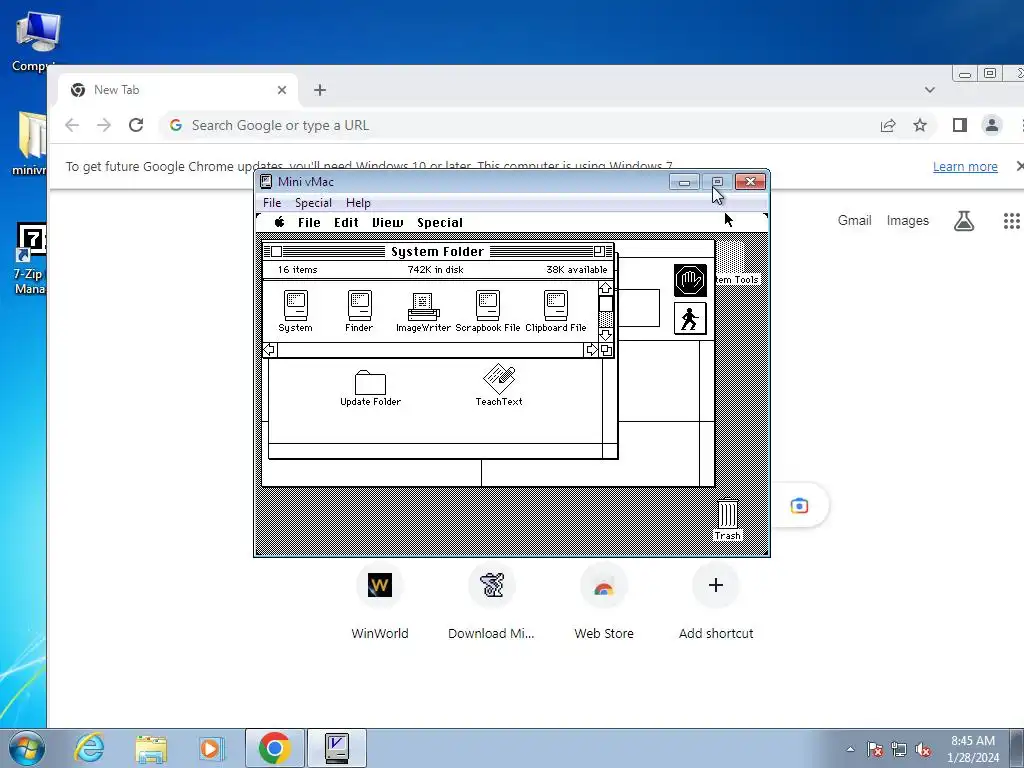The width and height of the screenshot is (1024, 768).
Task: Open Mini vMac's Special menu
Action: [x=313, y=202]
